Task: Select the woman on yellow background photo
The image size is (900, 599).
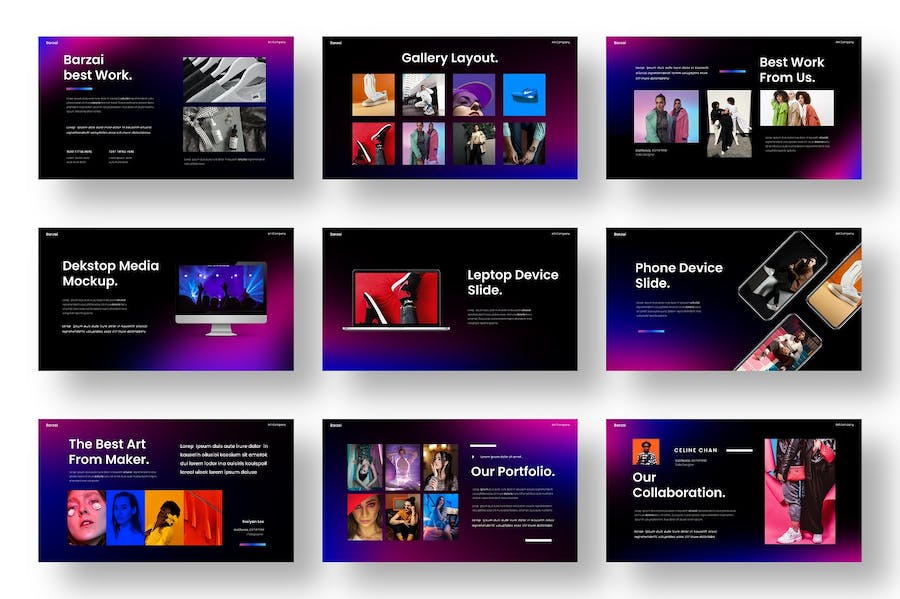Action: 164,518
